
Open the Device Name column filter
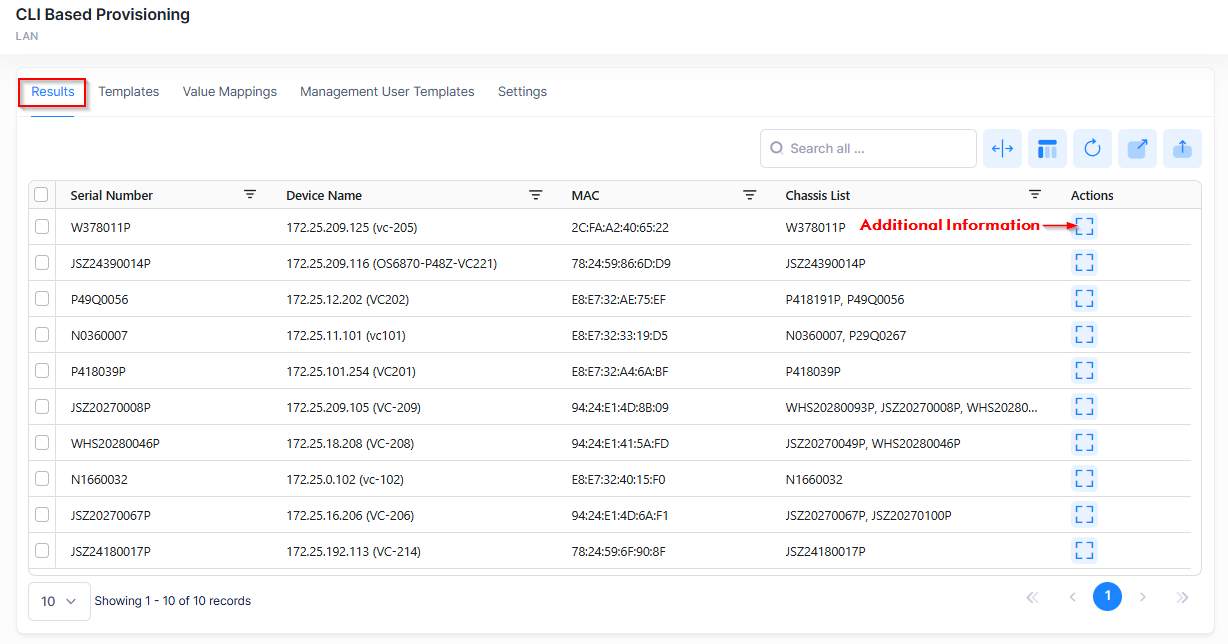536,195
